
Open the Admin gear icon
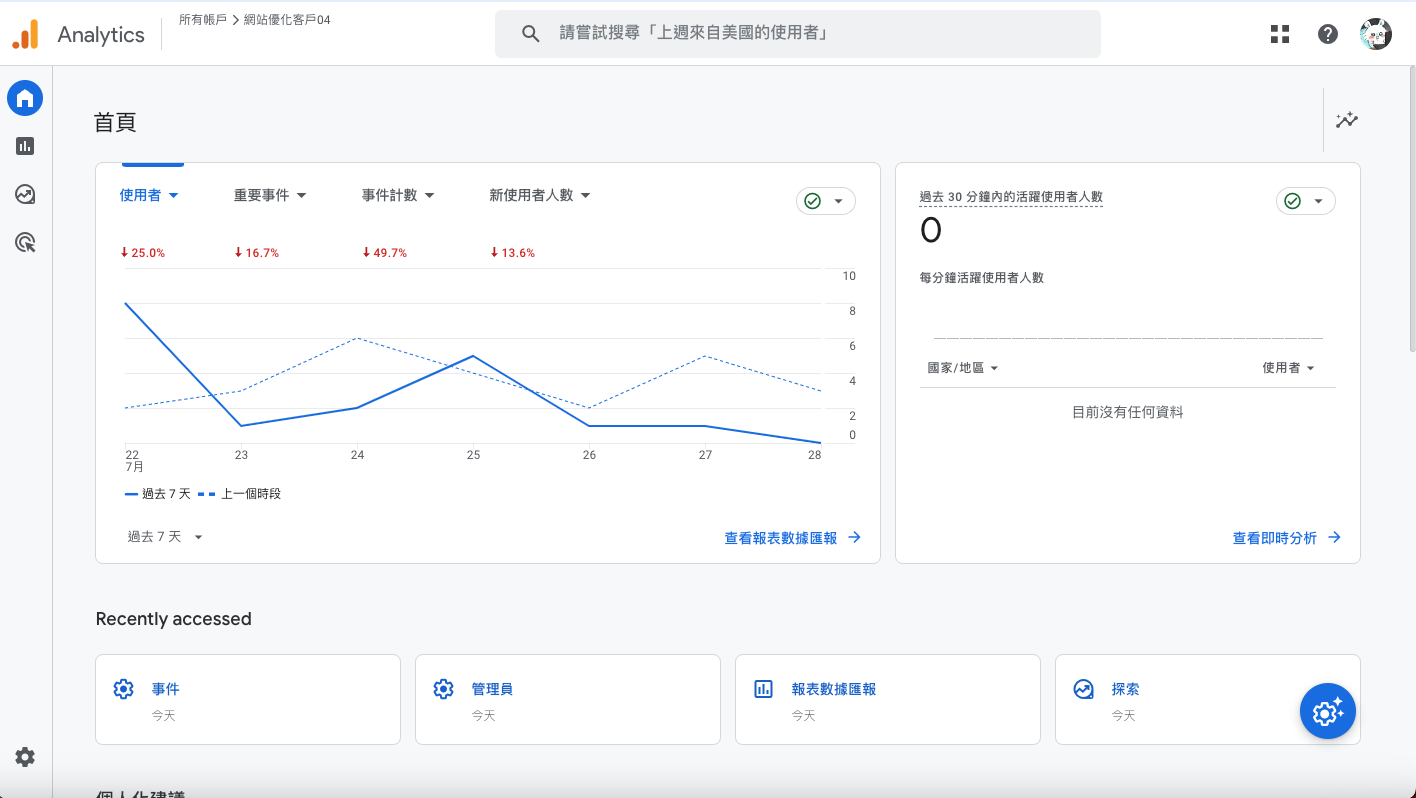[25, 757]
